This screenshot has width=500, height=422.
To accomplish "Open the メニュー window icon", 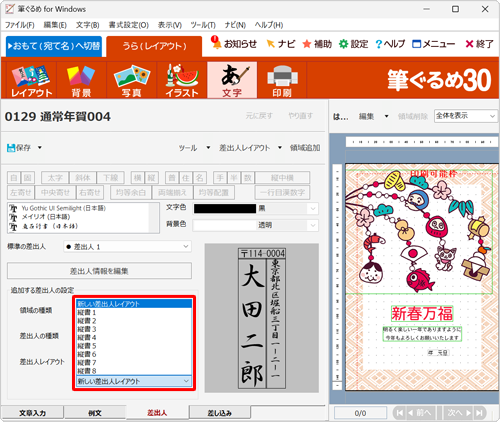I will (417, 44).
